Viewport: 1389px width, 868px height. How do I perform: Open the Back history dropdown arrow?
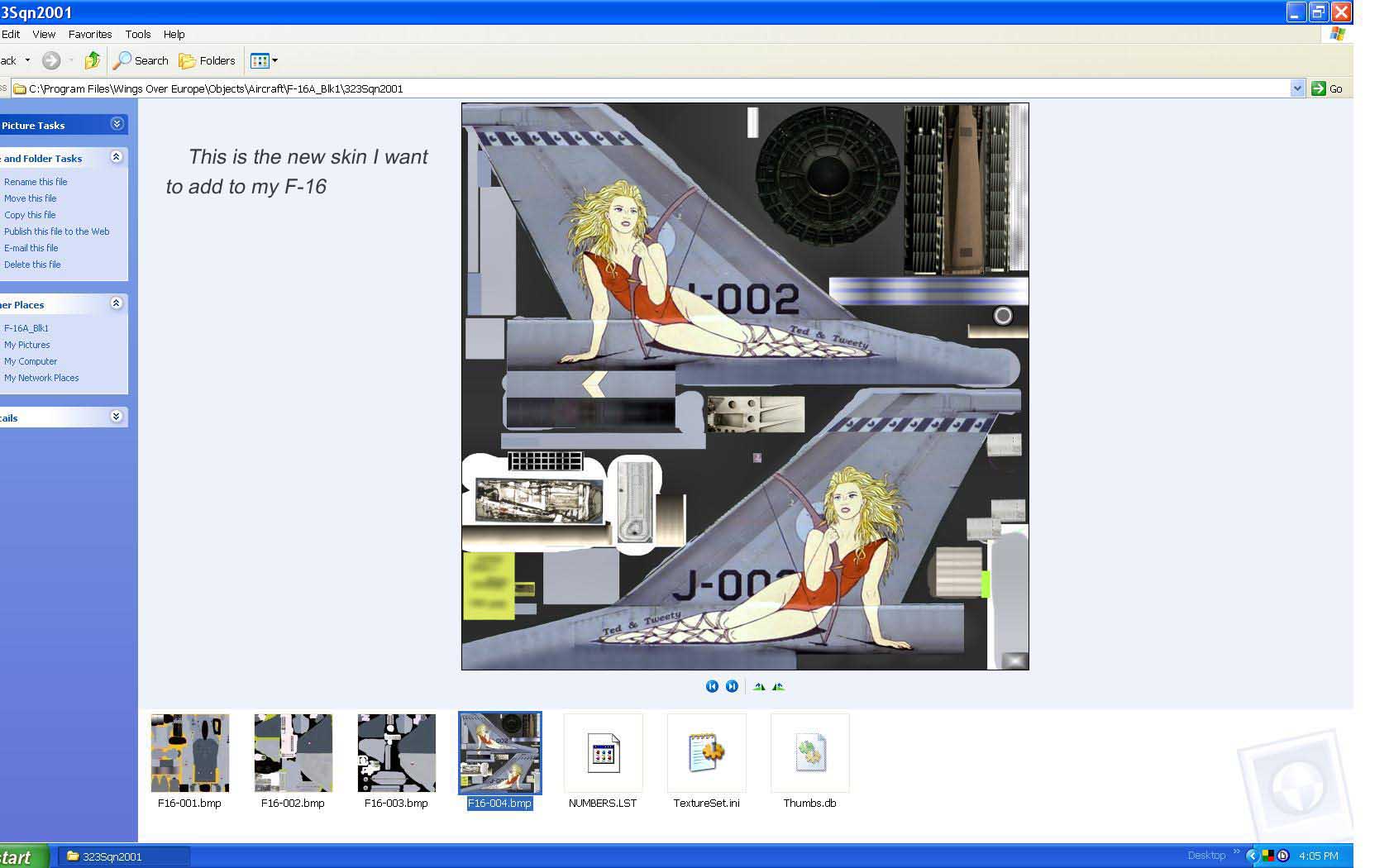[27, 60]
